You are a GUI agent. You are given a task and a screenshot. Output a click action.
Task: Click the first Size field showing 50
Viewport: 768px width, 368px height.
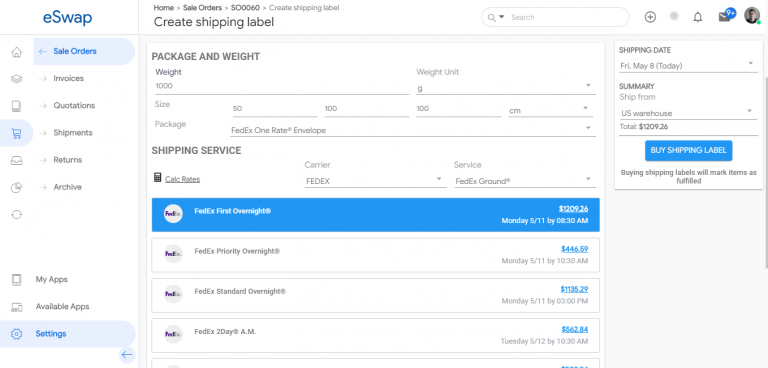coord(275,109)
